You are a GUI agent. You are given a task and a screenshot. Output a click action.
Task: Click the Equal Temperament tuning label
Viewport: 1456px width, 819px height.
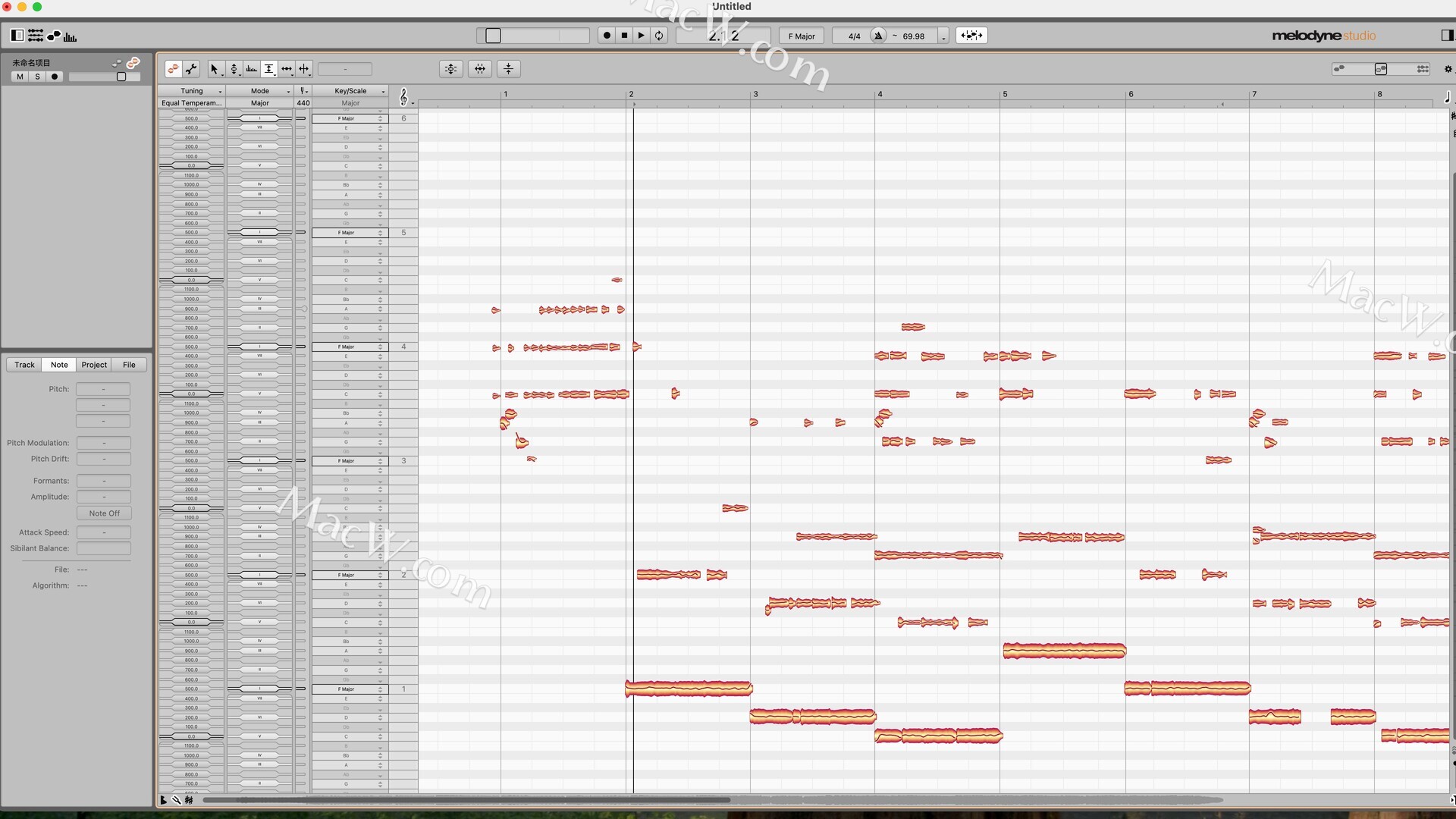tap(191, 103)
